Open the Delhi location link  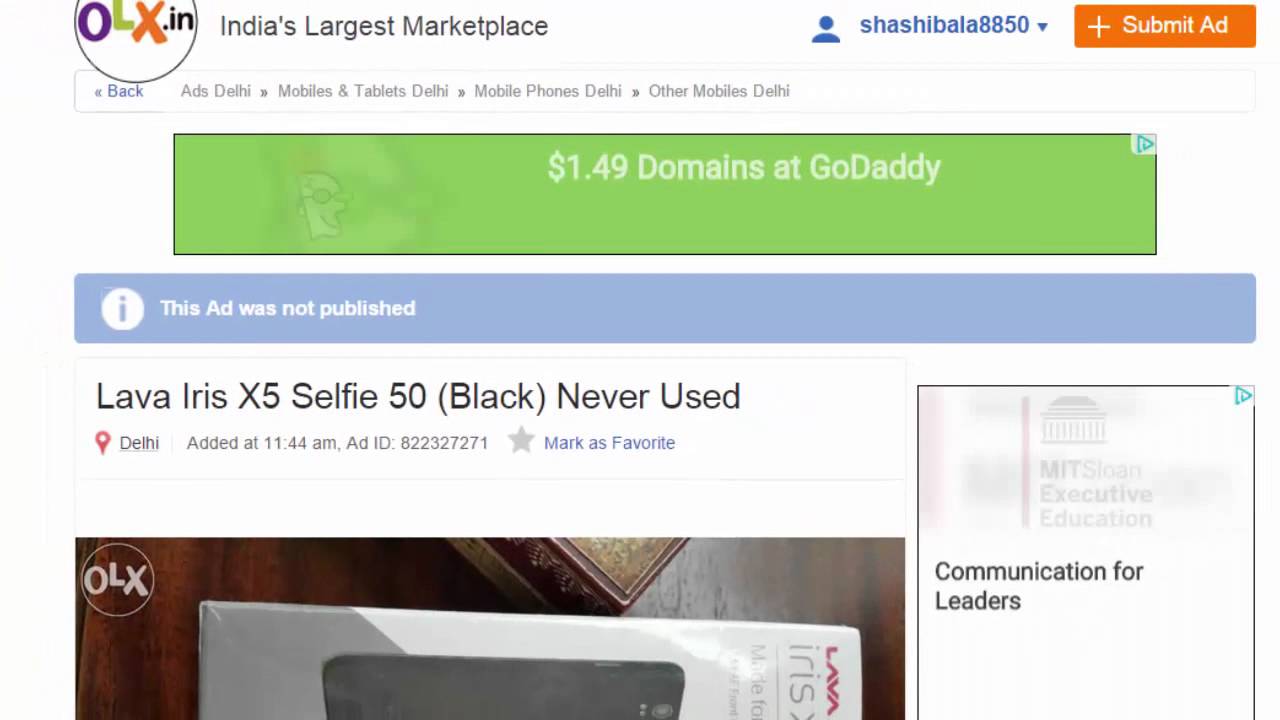pos(139,443)
